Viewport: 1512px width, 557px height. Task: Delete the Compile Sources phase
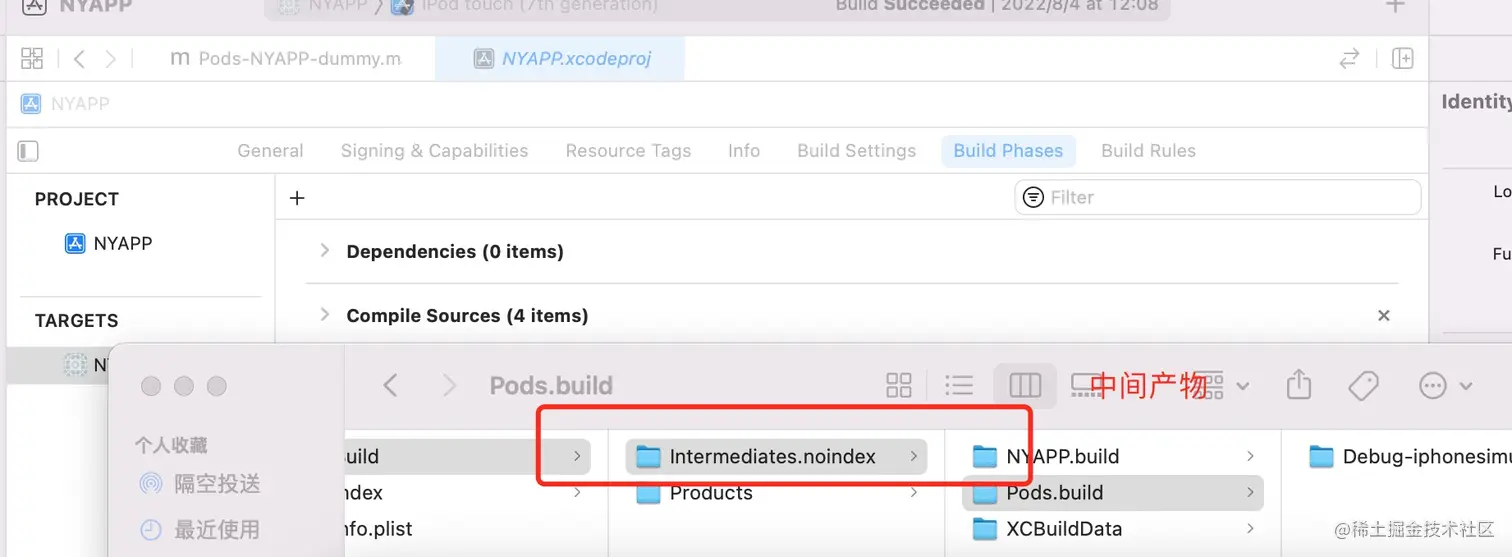[1384, 316]
